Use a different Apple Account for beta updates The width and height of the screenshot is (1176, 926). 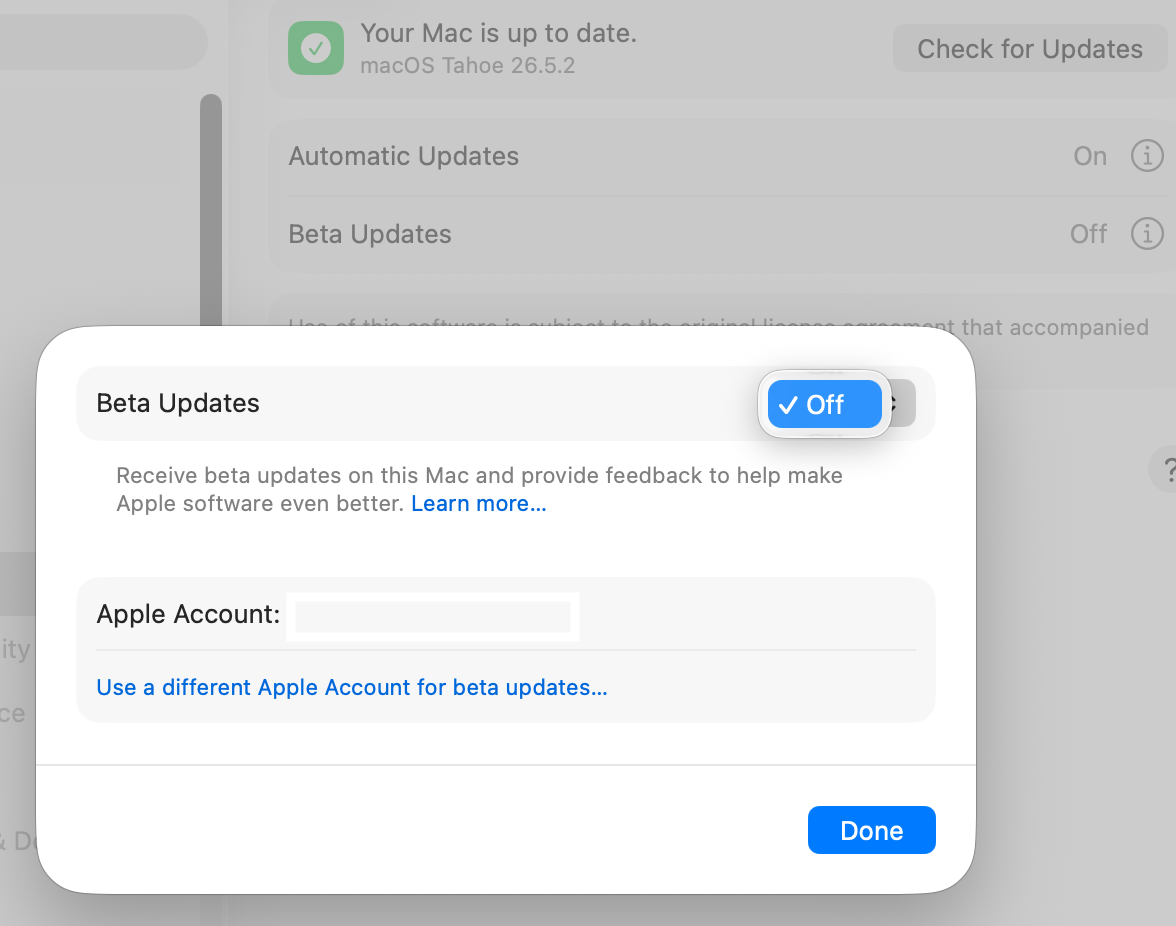[352, 687]
